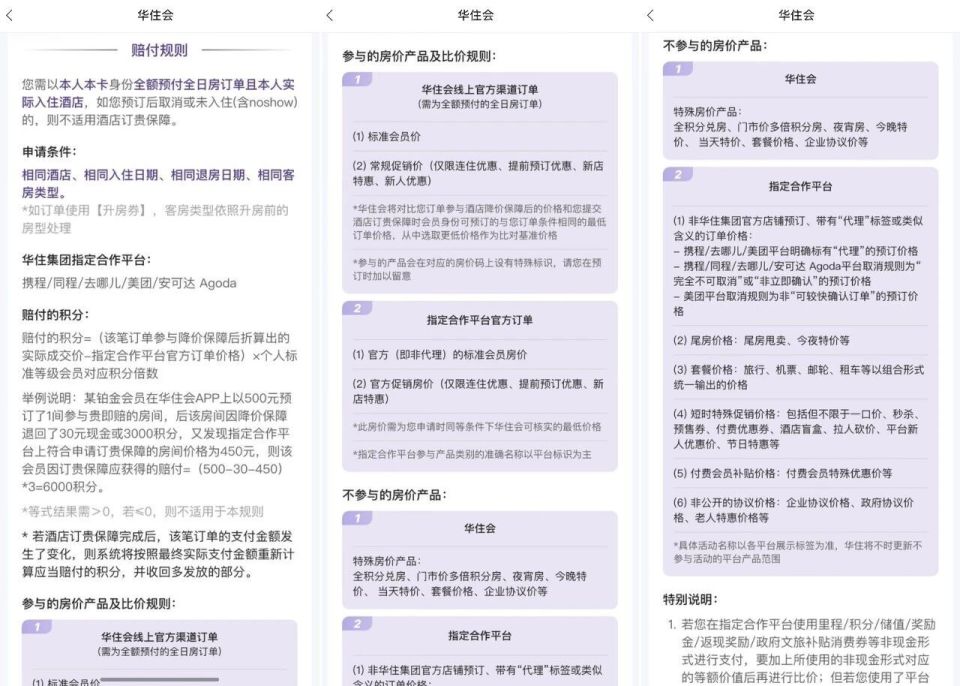Tap the 举例说明 example paragraph
960x686 pixels.
point(158,442)
